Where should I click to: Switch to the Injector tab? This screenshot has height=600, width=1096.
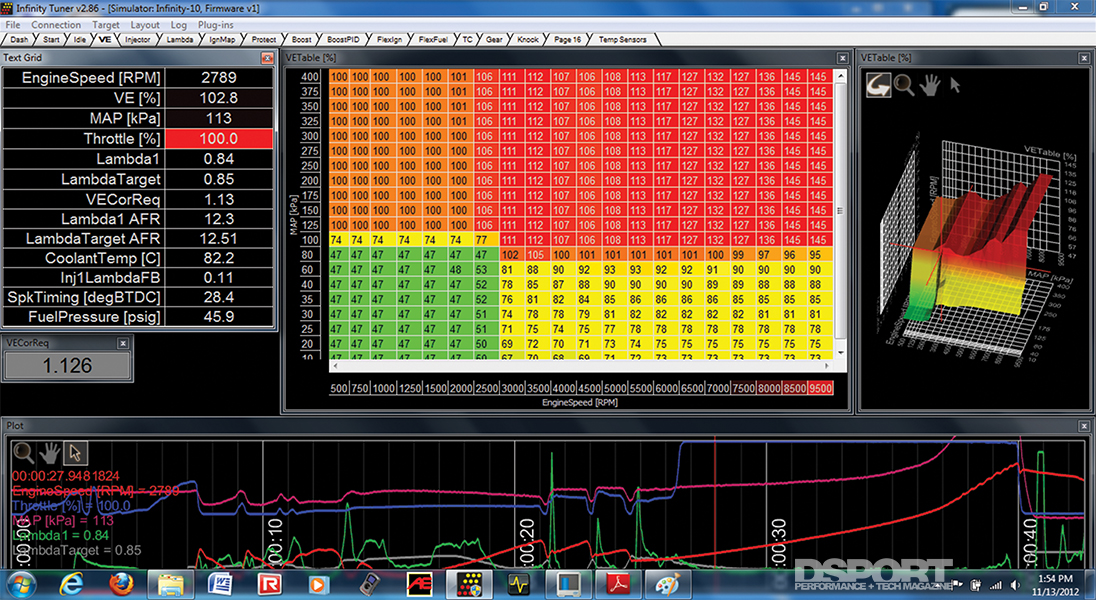click(x=140, y=40)
